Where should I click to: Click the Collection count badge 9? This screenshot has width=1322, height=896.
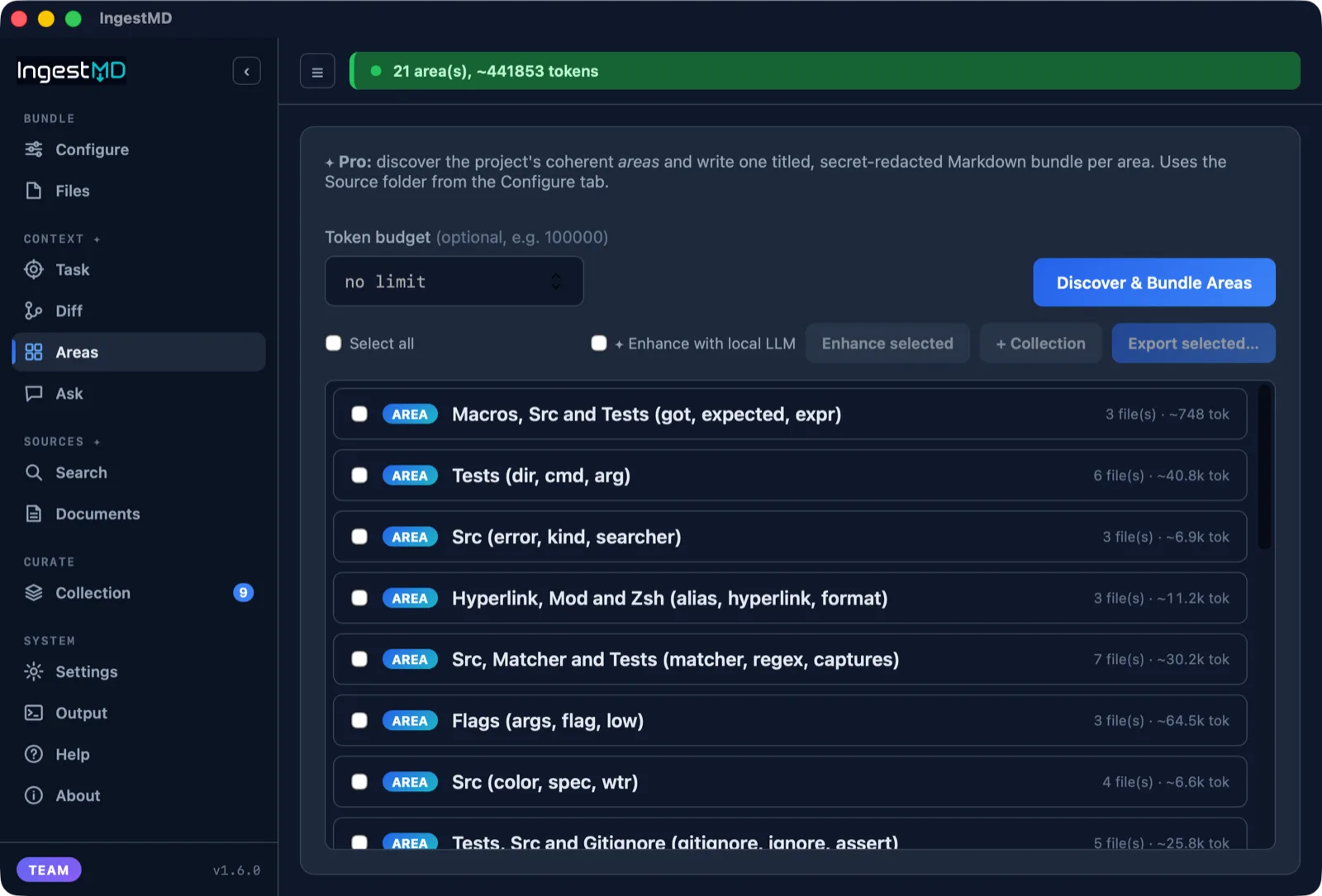(243, 593)
